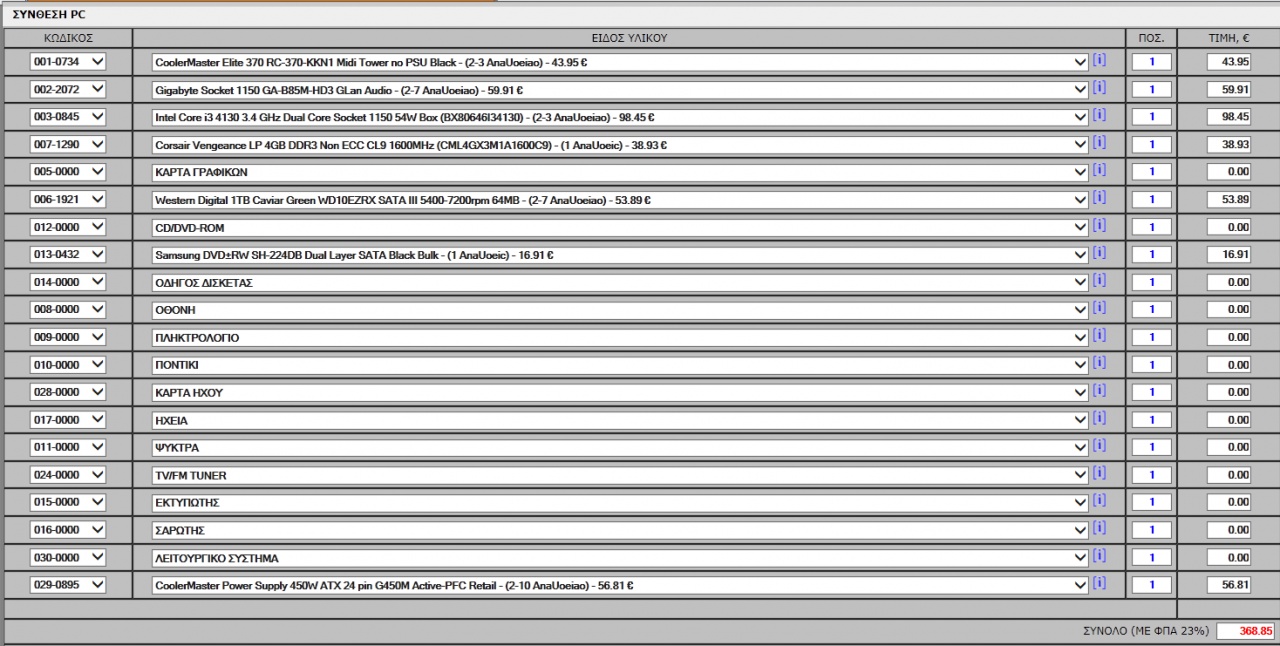Click the ΠΟΣ. column header

click(1152, 38)
